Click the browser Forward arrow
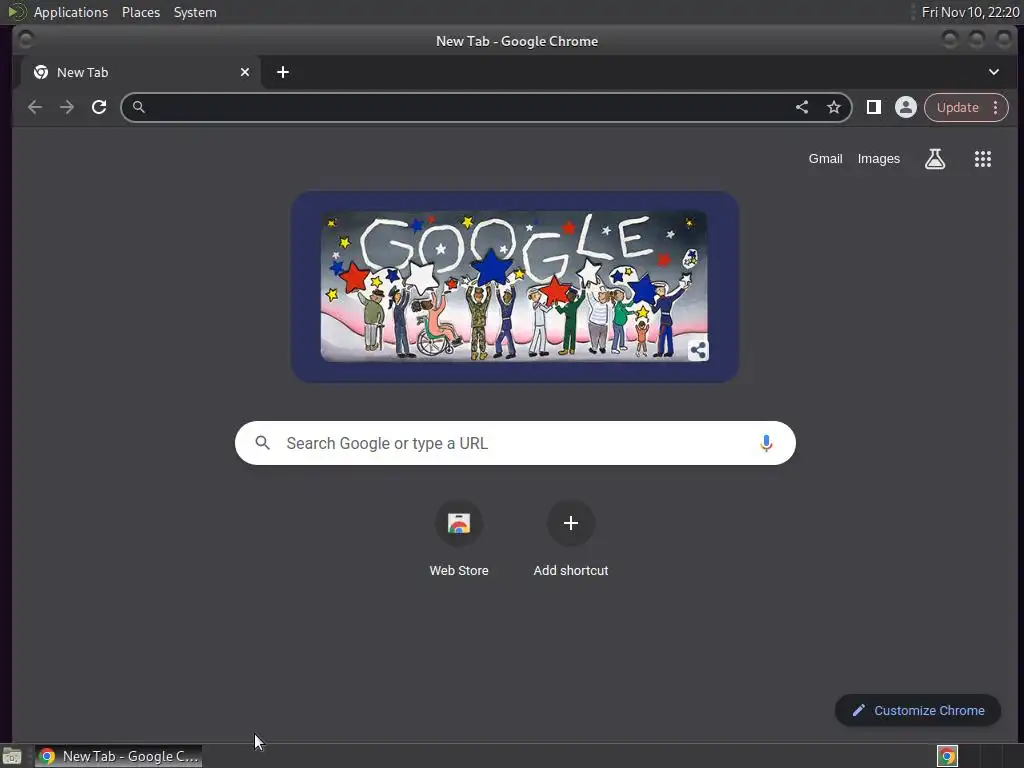The width and height of the screenshot is (1024, 768). [67, 107]
